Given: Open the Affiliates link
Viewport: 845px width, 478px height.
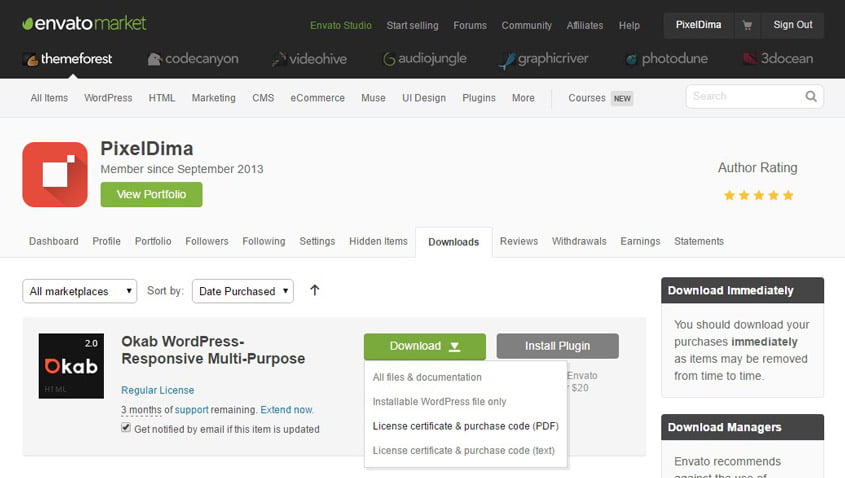Looking at the screenshot, I should [x=585, y=25].
